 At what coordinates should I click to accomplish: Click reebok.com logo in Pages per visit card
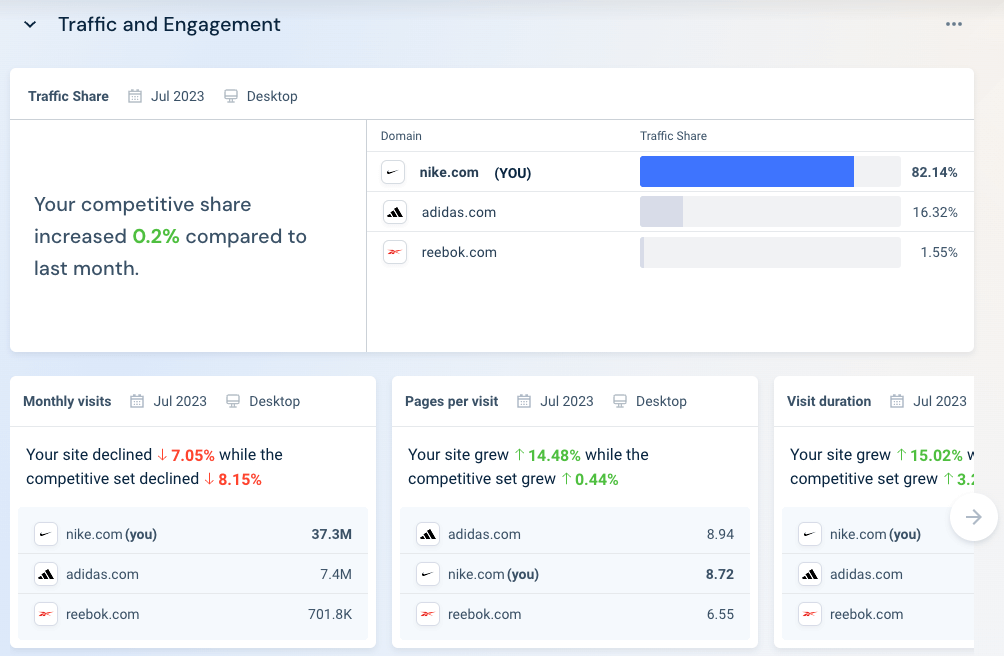[x=428, y=614]
